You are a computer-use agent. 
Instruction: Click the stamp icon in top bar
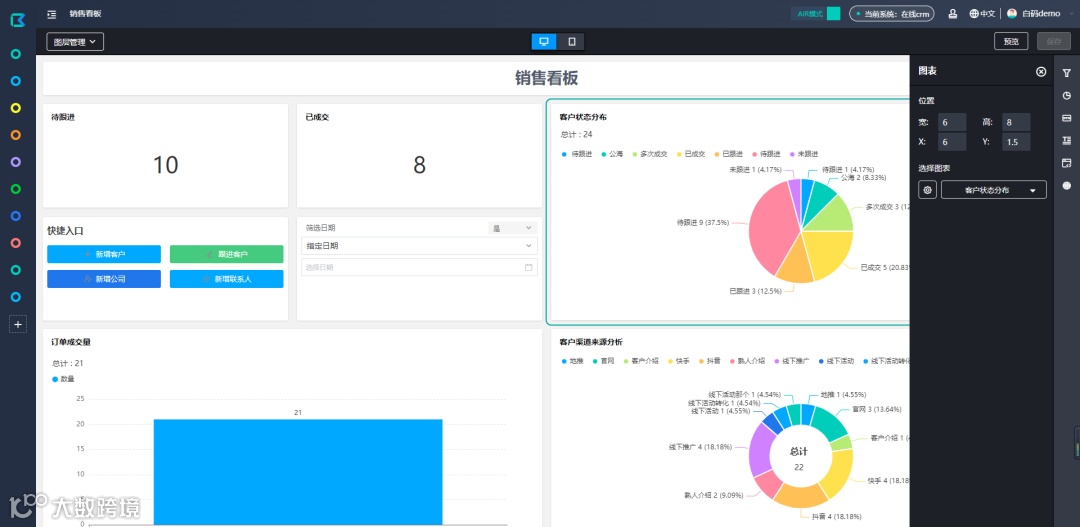coord(953,14)
